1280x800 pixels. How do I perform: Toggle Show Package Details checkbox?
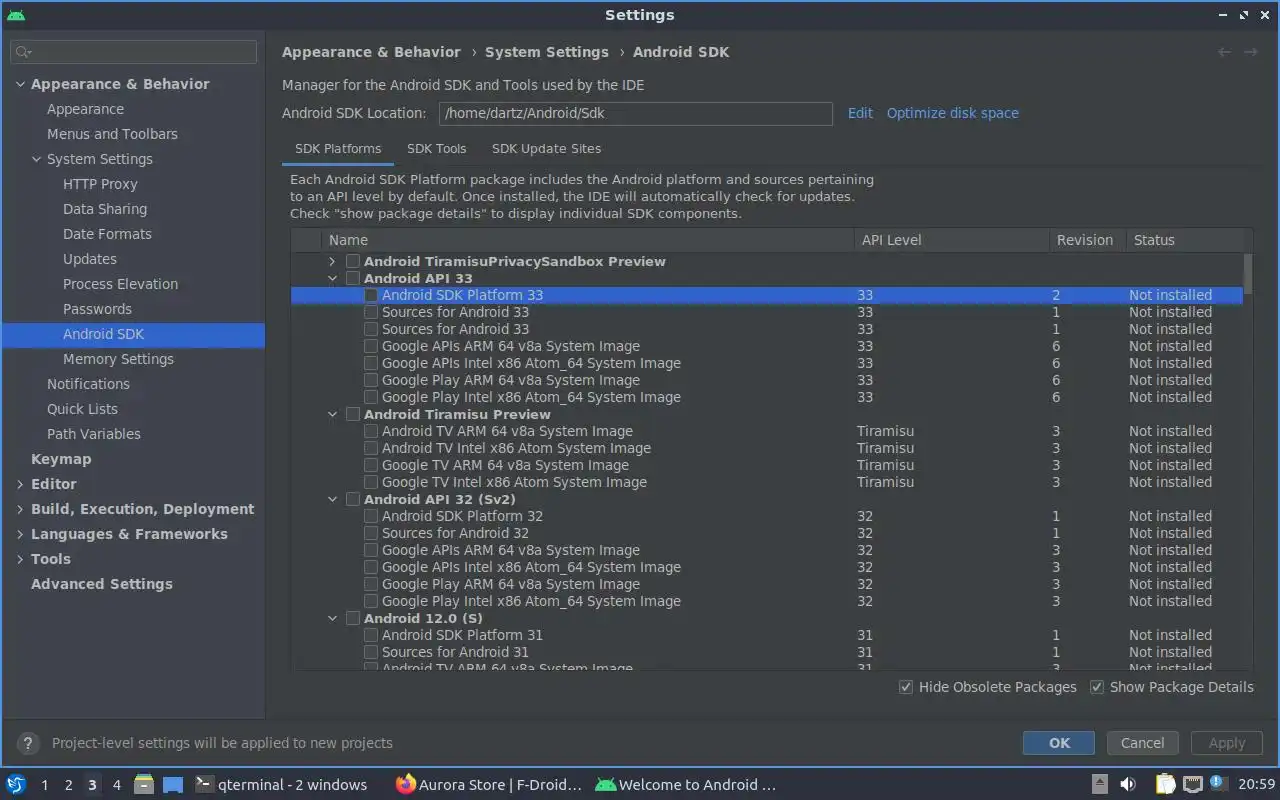[1097, 687]
